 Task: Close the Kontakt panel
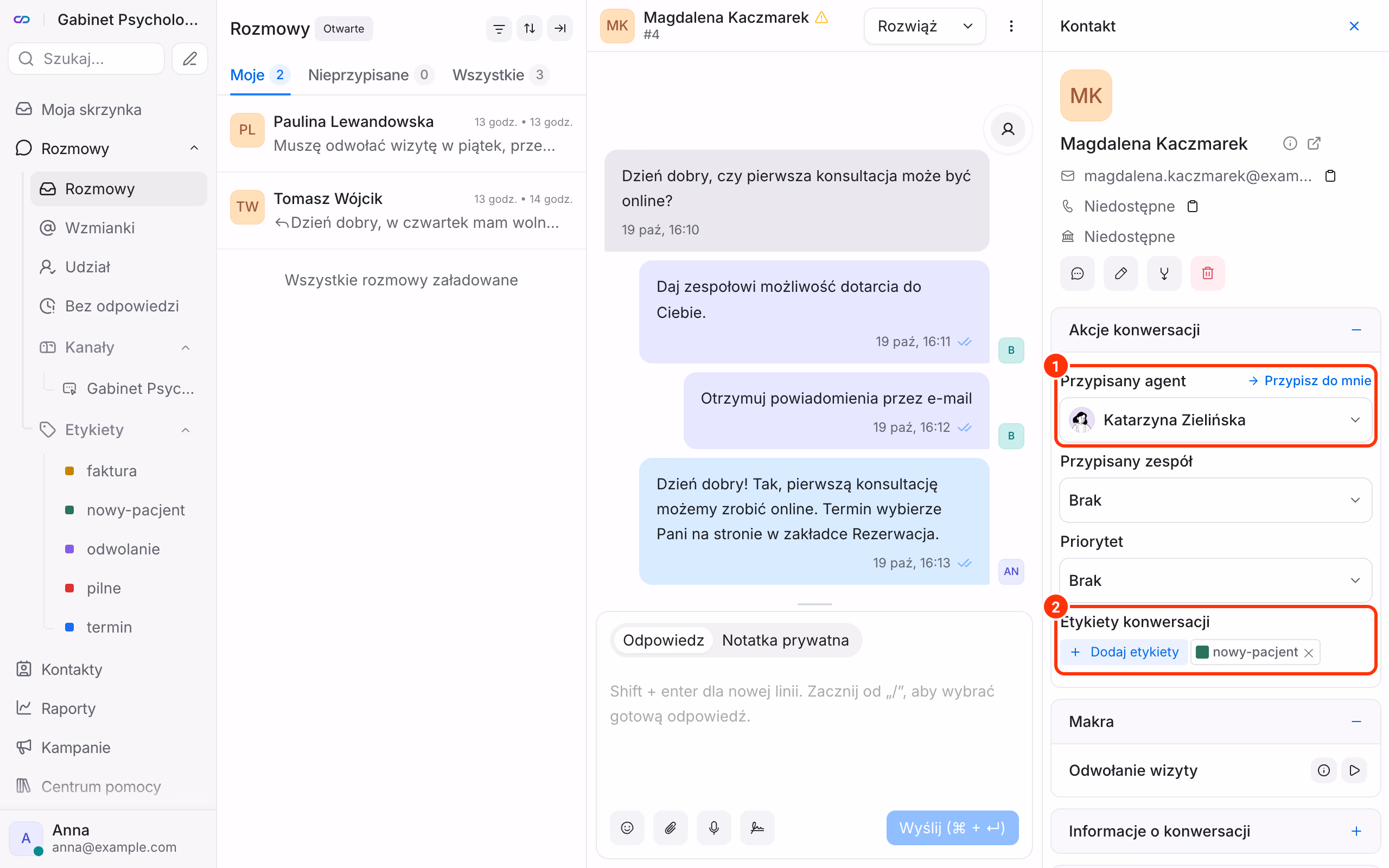(x=1354, y=27)
